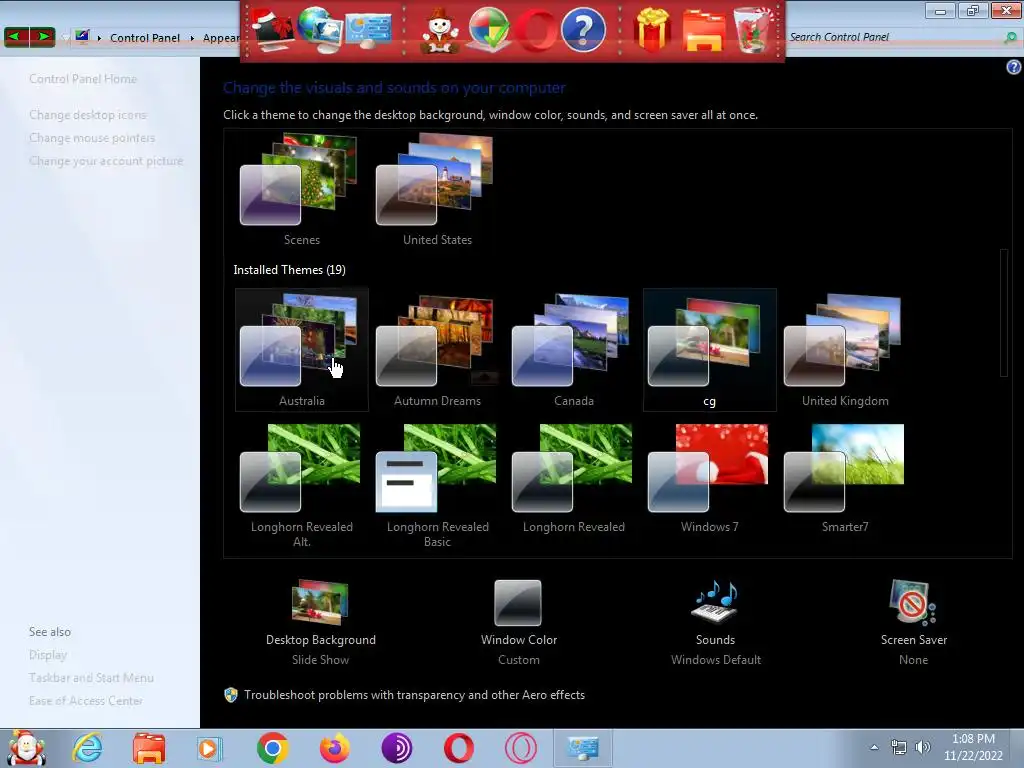This screenshot has height=768, width=1024.
Task: Select the United States theme
Action: pos(437,189)
